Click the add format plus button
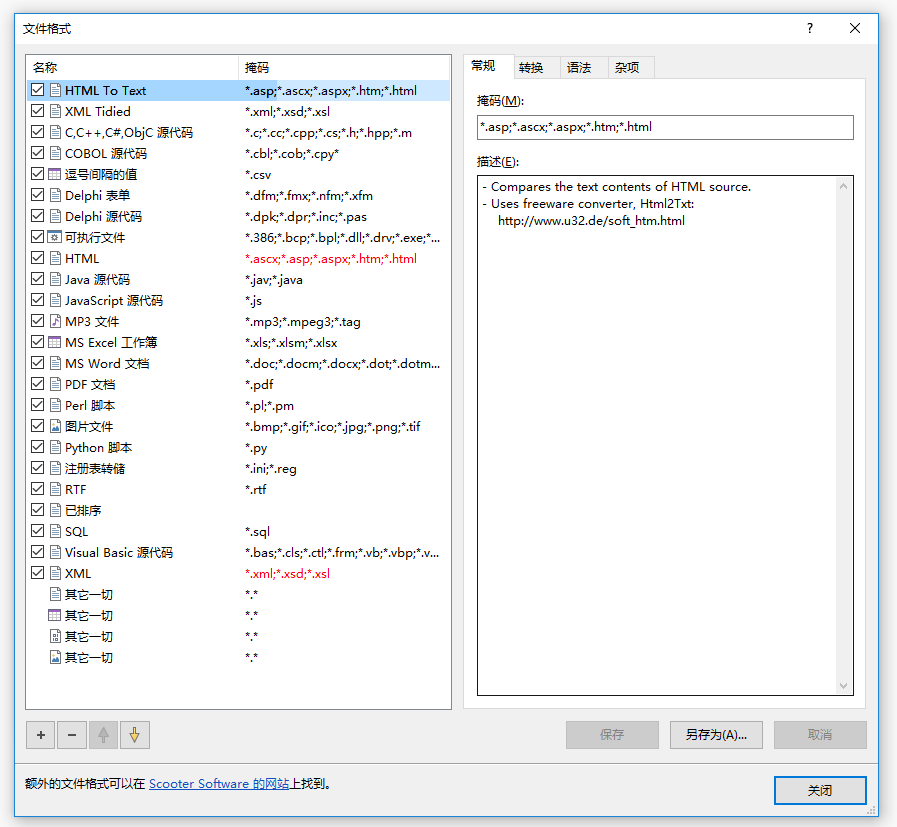897x827 pixels. click(x=40, y=735)
